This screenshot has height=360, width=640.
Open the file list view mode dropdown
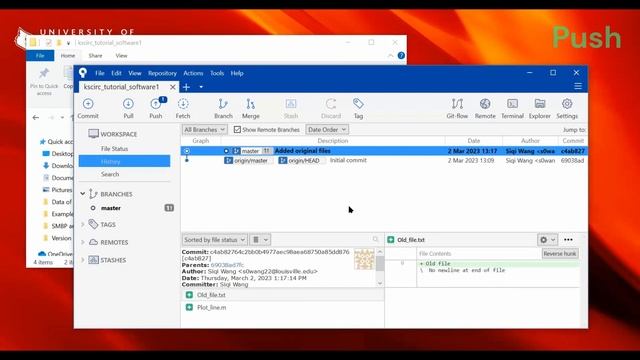point(260,240)
